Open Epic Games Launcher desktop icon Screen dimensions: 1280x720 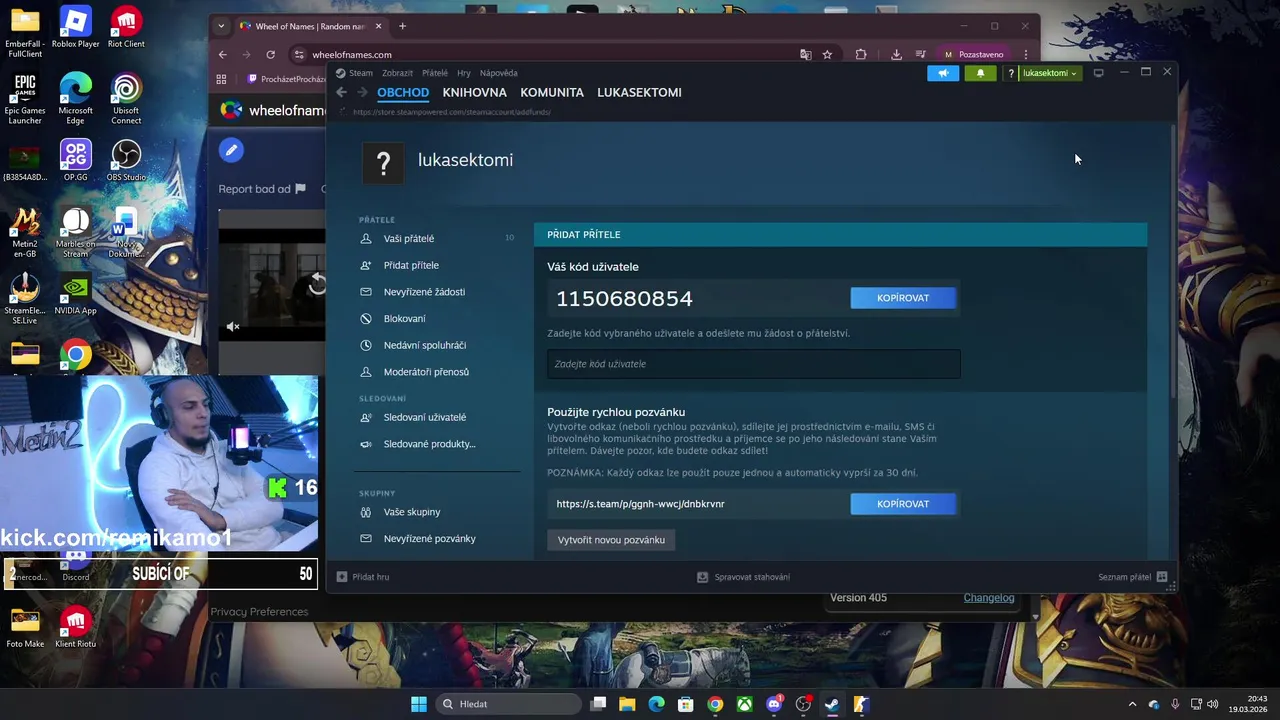tap(25, 100)
